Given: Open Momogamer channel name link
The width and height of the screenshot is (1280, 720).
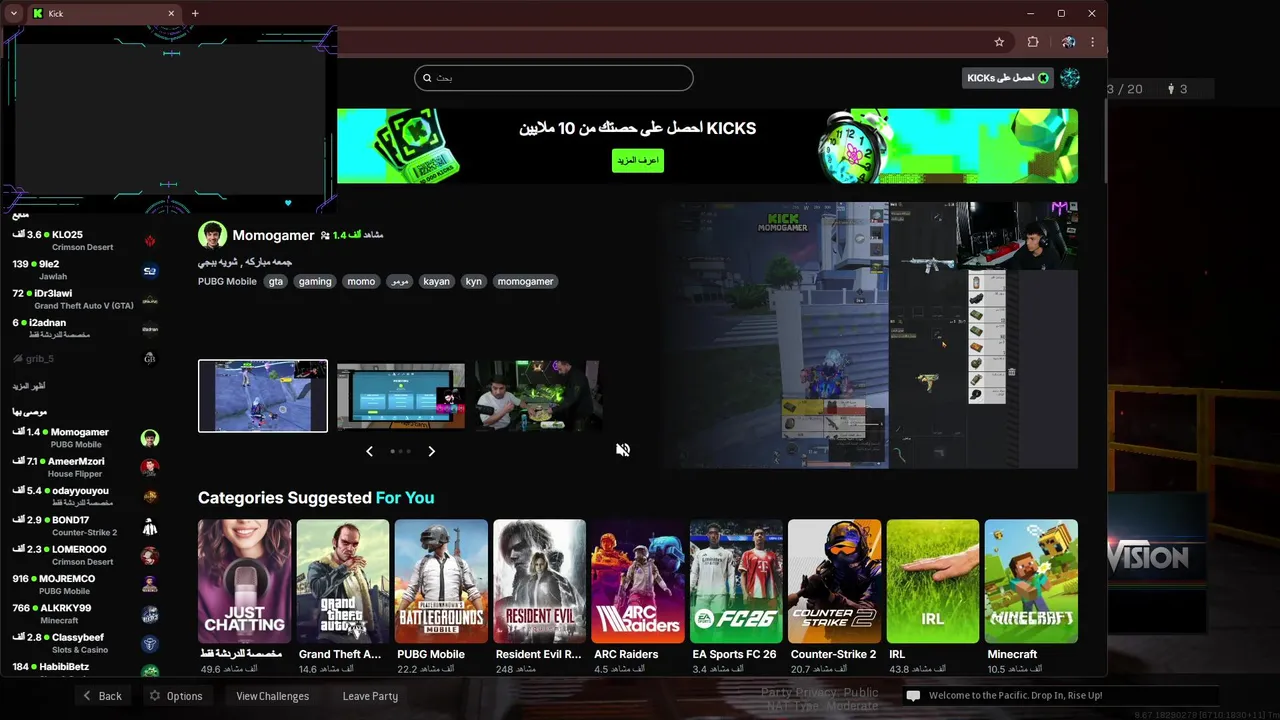Looking at the screenshot, I should tap(274, 236).
